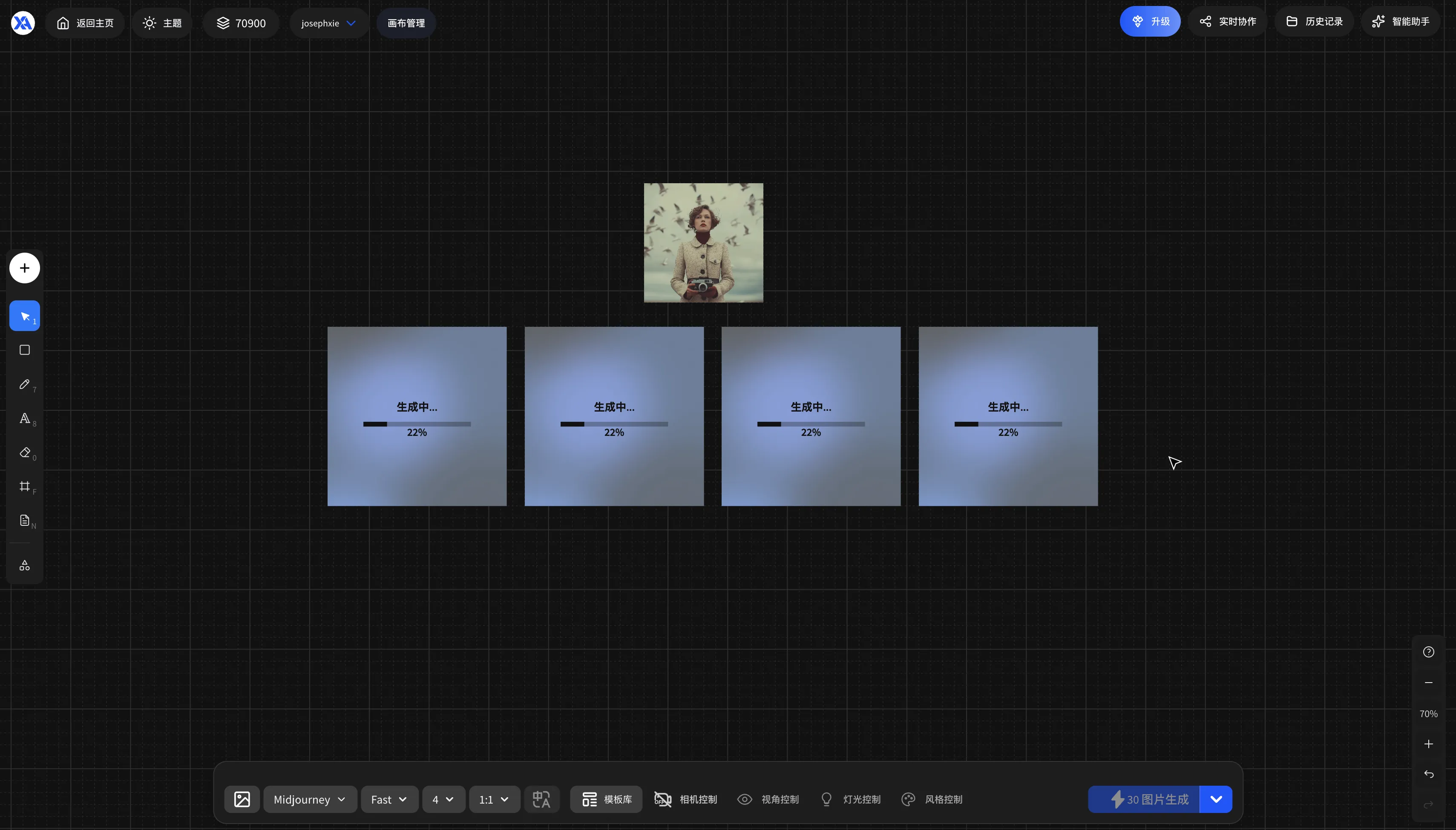Toggle camera control (相机控制)
The width and height of the screenshot is (1456, 830).
click(685, 799)
